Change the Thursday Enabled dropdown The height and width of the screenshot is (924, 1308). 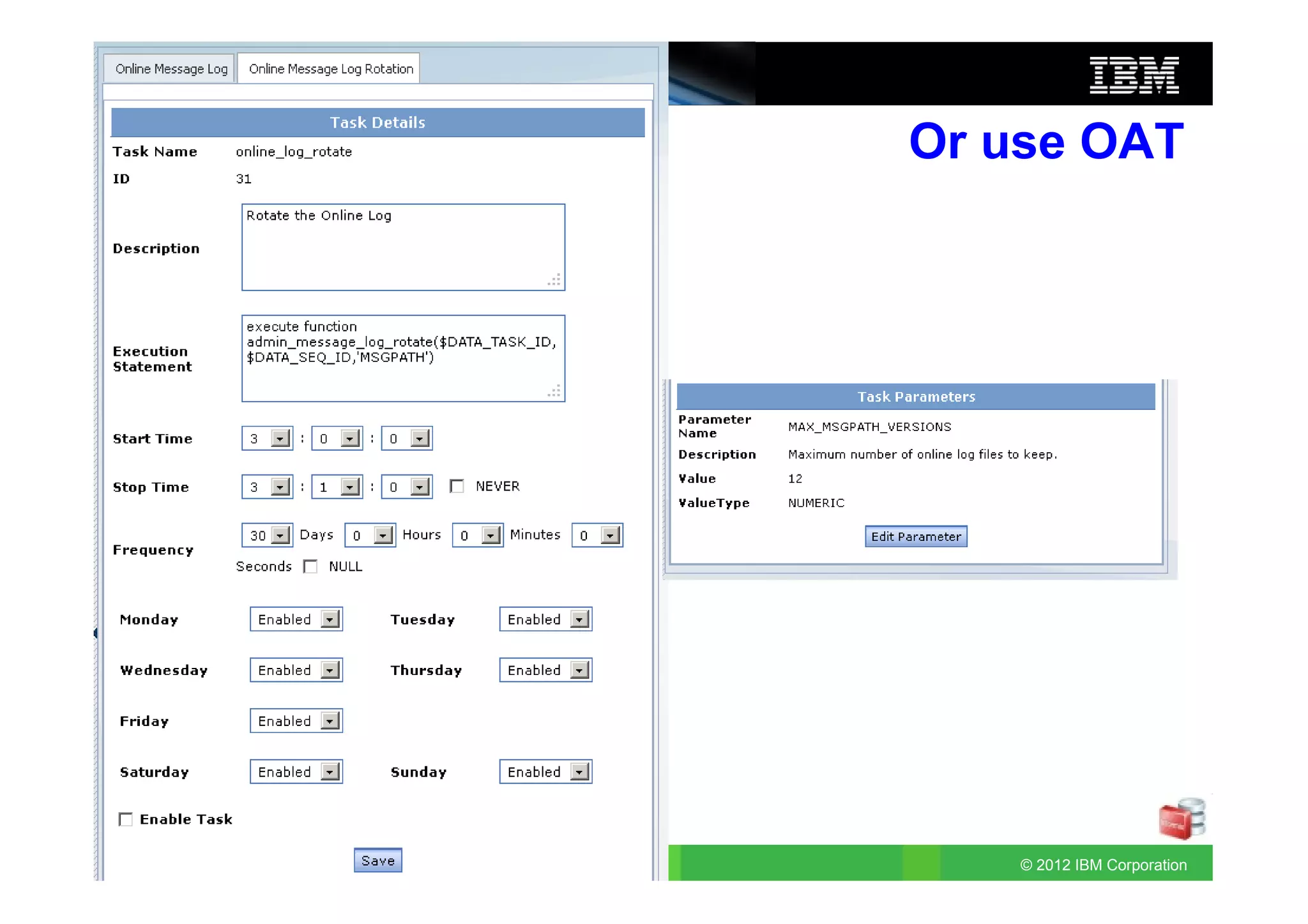pyautogui.click(x=545, y=670)
